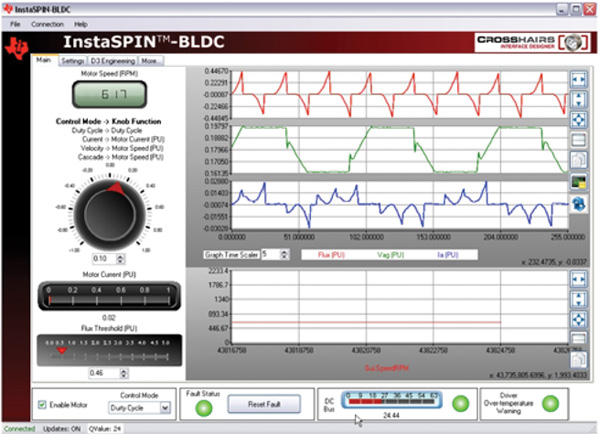Click the pan/move icon on speed graph
600x434 pixels.
coord(579,318)
